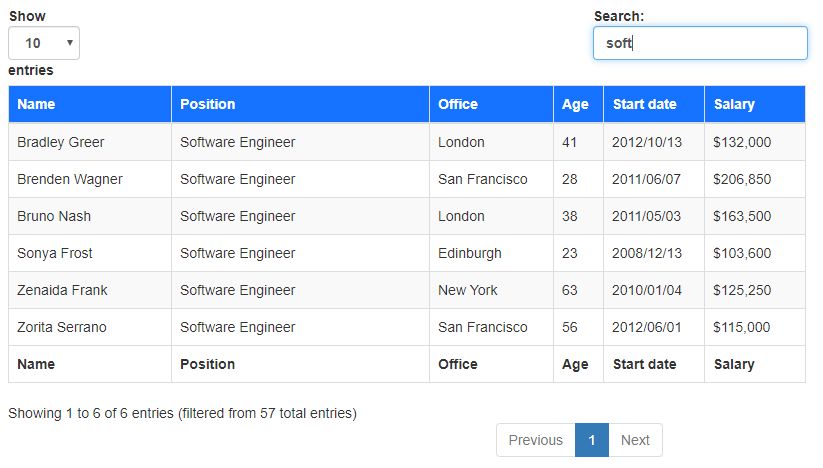Screen dimensions: 823x468
Task: Select the Zenaida Frank entry
Action: click(x=62, y=290)
